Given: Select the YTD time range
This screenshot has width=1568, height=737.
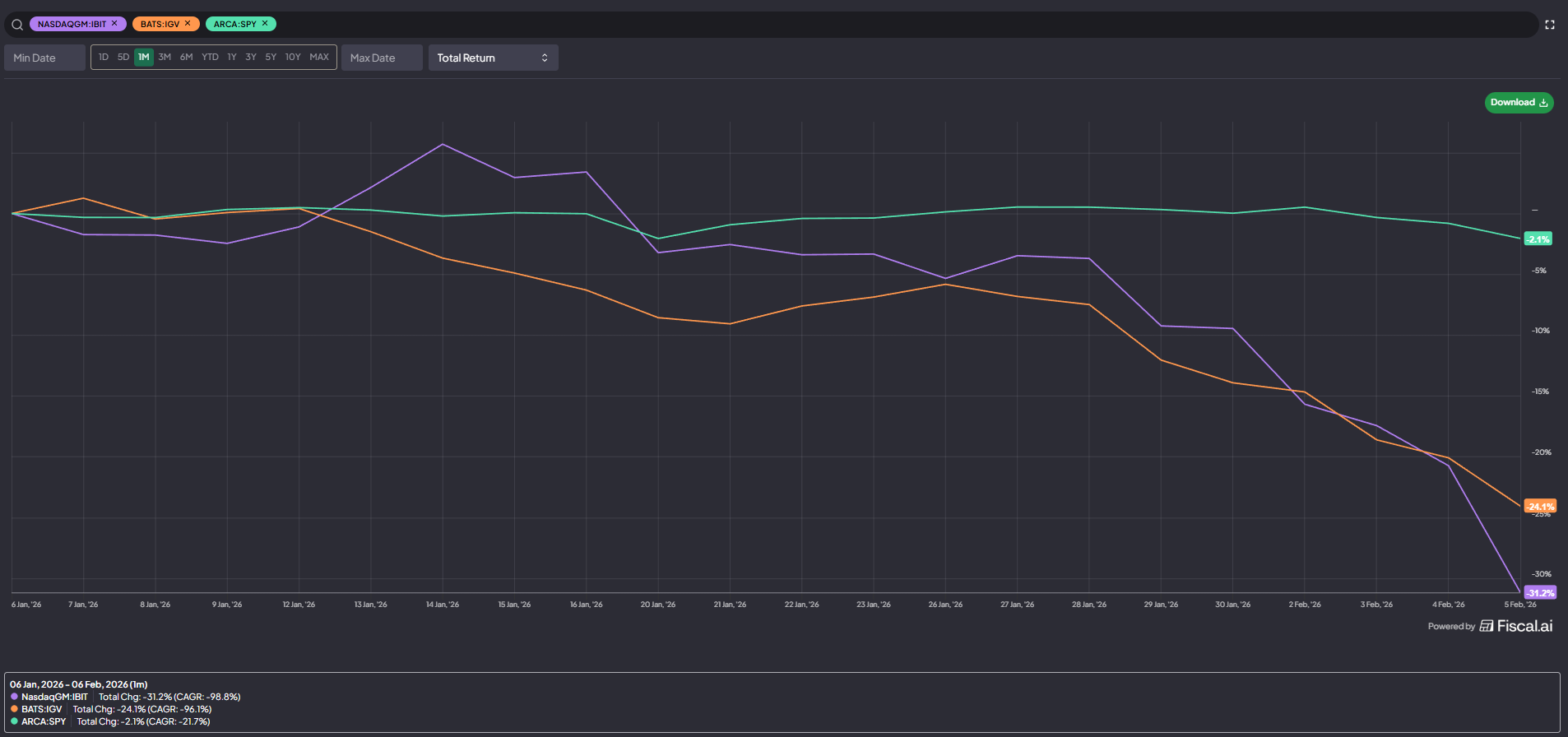Looking at the screenshot, I should (210, 57).
